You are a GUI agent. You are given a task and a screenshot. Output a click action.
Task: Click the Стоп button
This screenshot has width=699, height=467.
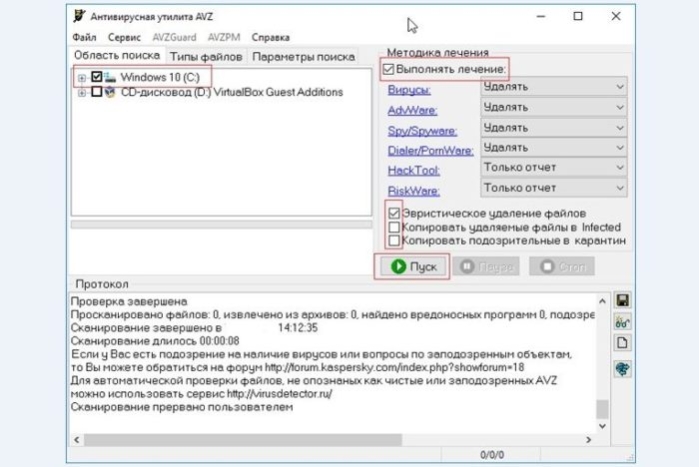(x=562, y=266)
